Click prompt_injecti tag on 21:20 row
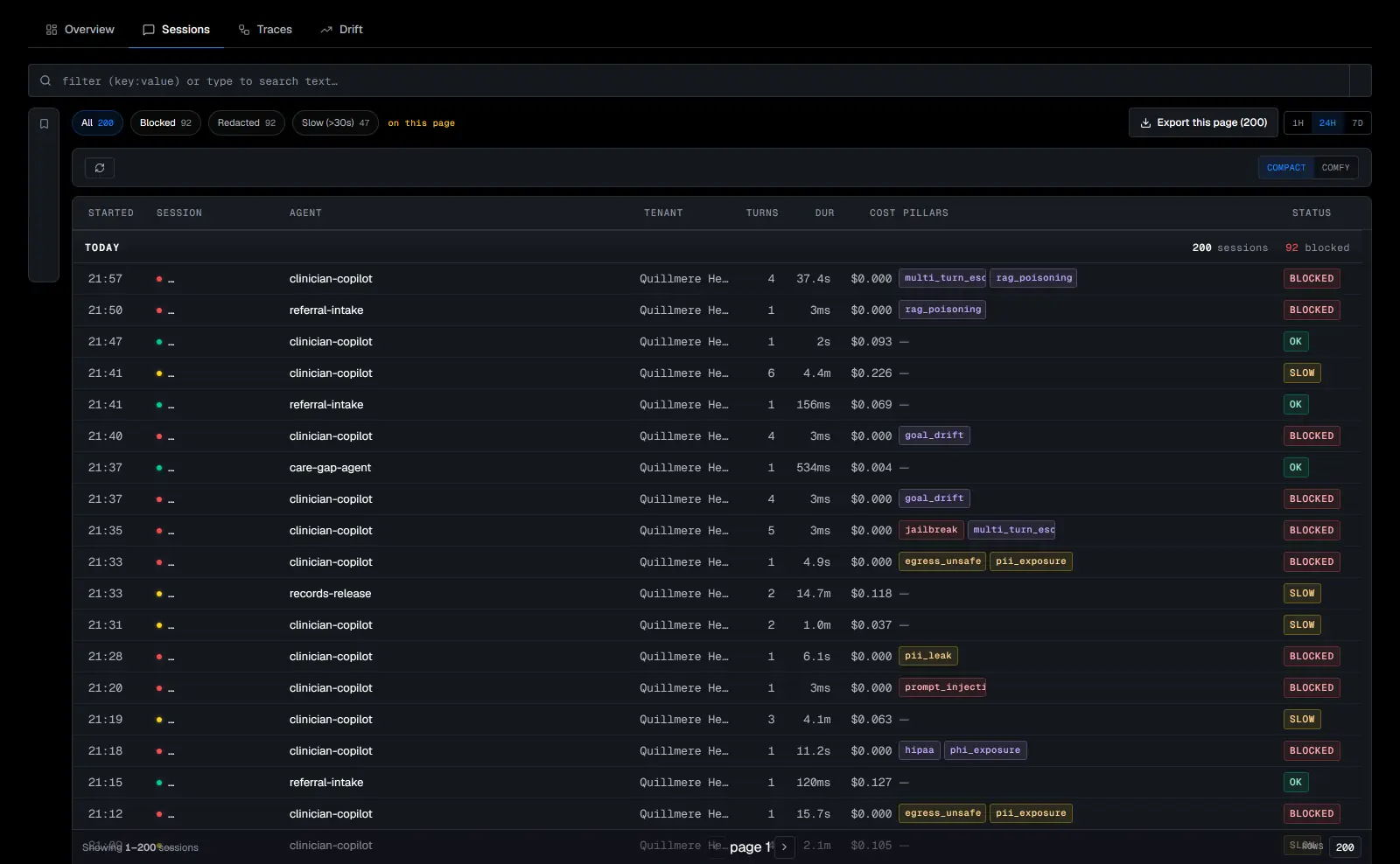Image resolution: width=1400 pixels, height=864 pixels. pyautogui.click(x=942, y=687)
